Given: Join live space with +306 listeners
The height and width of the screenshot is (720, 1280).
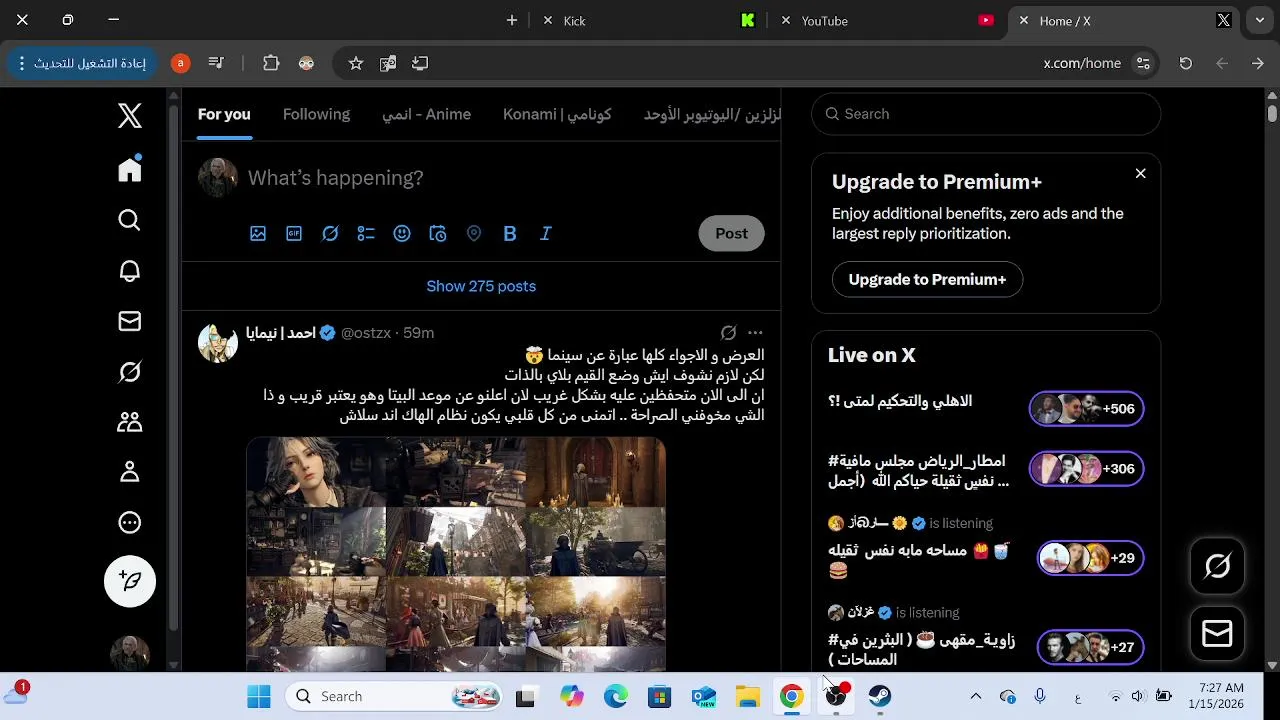Looking at the screenshot, I should click(x=1086, y=468).
